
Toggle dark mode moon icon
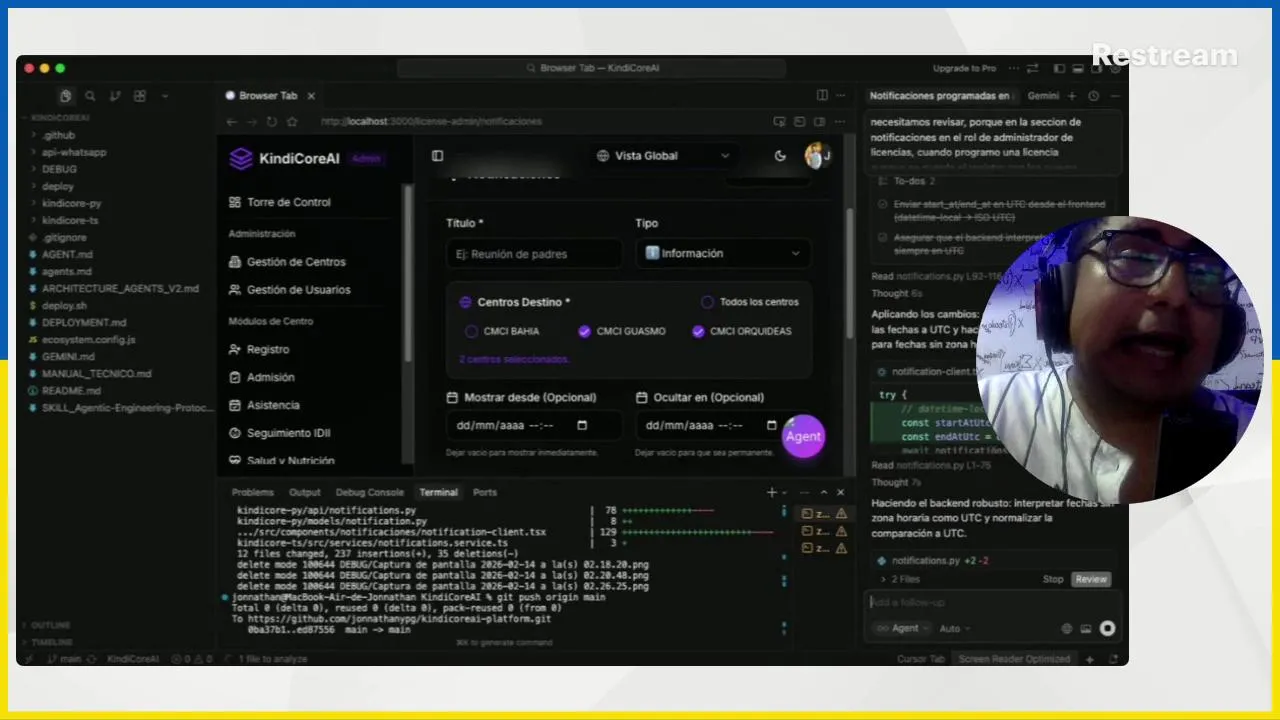780,156
